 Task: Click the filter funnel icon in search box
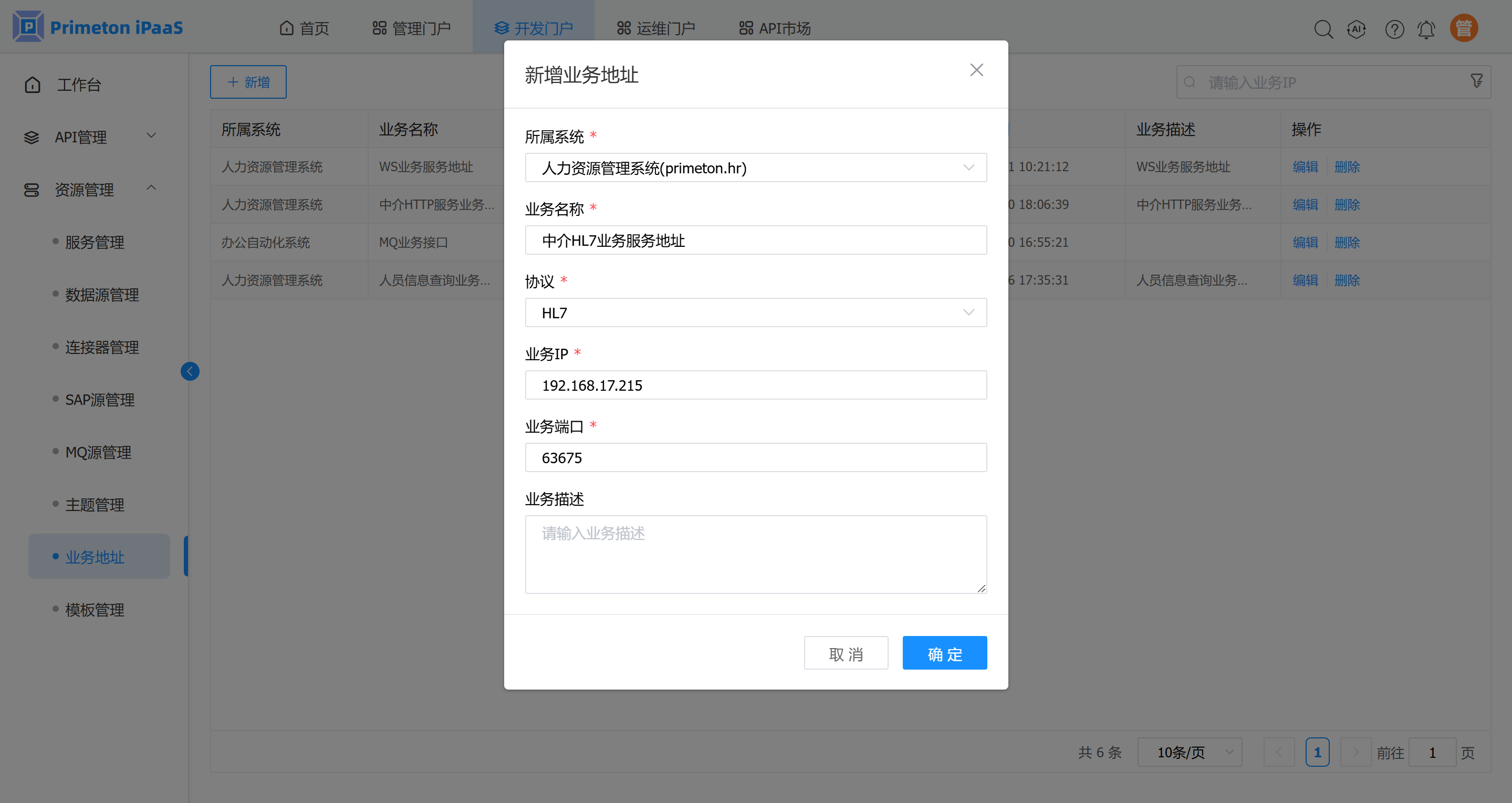(x=1476, y=81)
